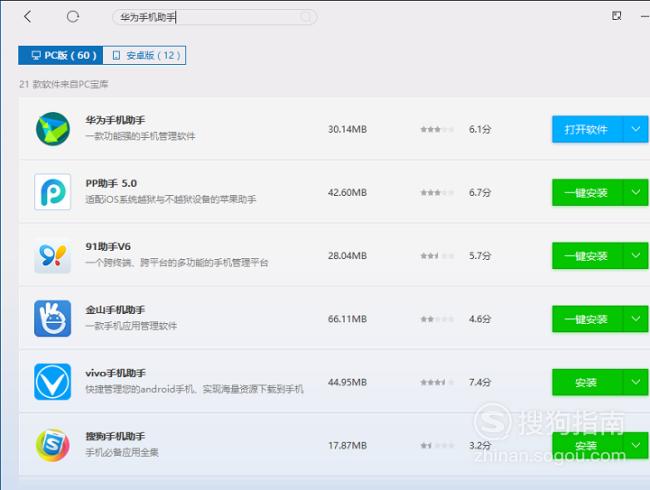Click the 6.7分 score
The height and width of the screenshot is (490, 650).
pyautogui.click(x=480, y=192)
